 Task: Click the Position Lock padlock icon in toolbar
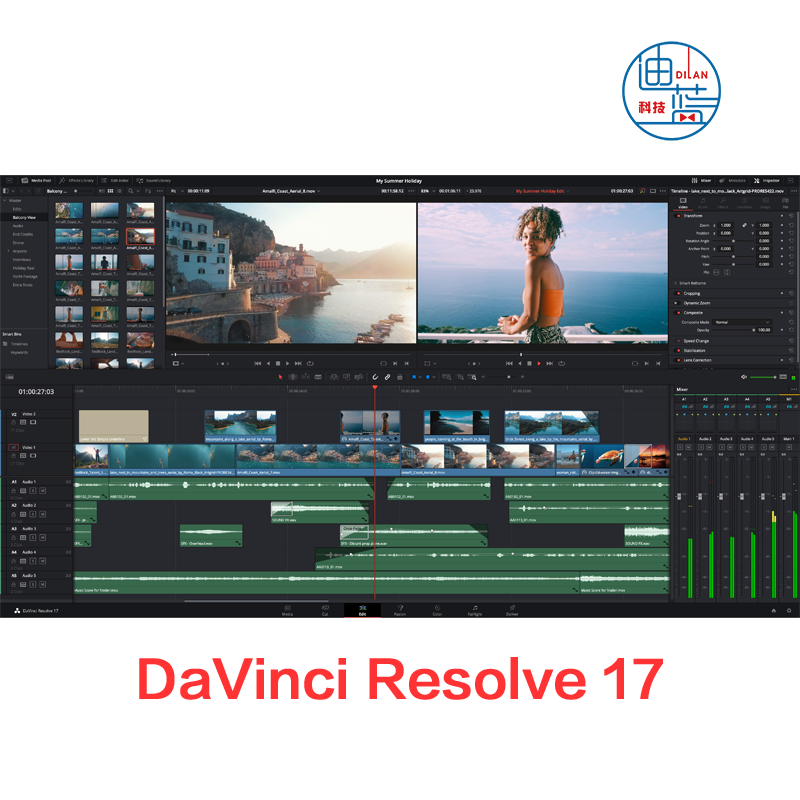click(x=399, y=377)
